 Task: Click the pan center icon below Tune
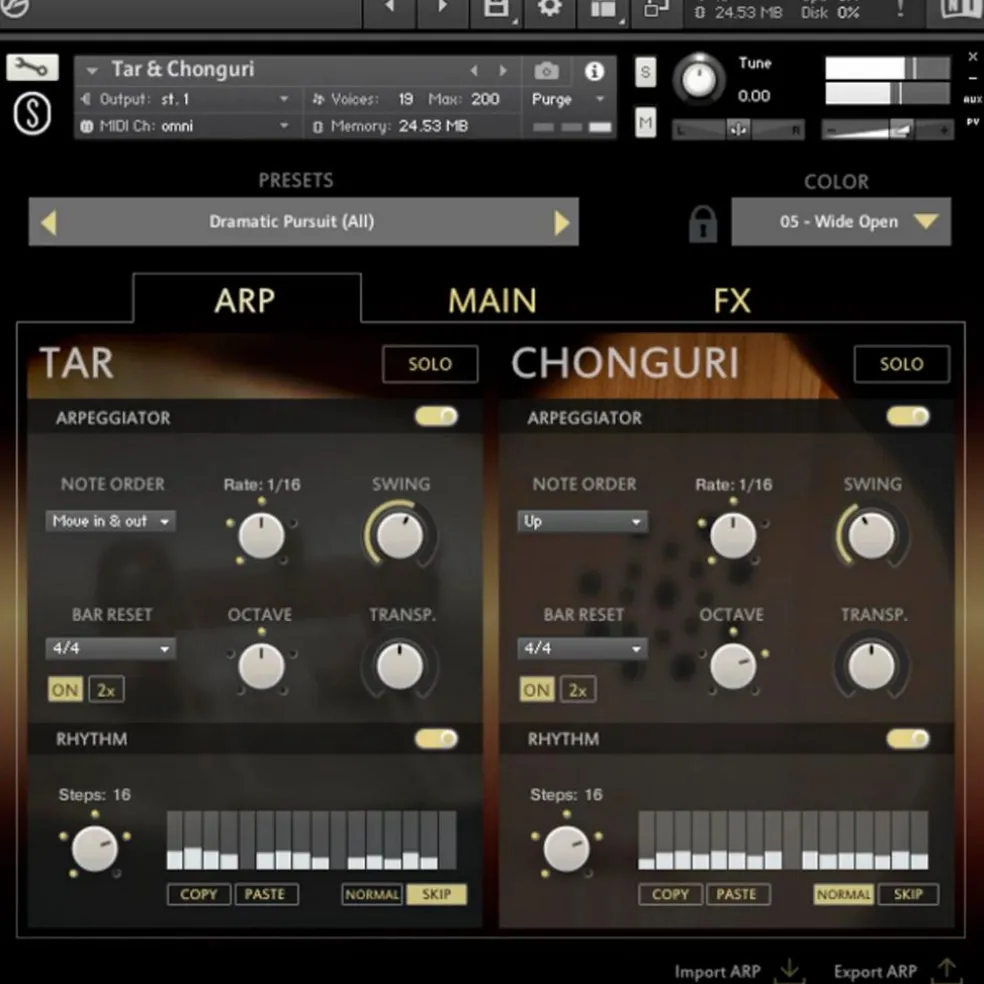tap(738, 129)
